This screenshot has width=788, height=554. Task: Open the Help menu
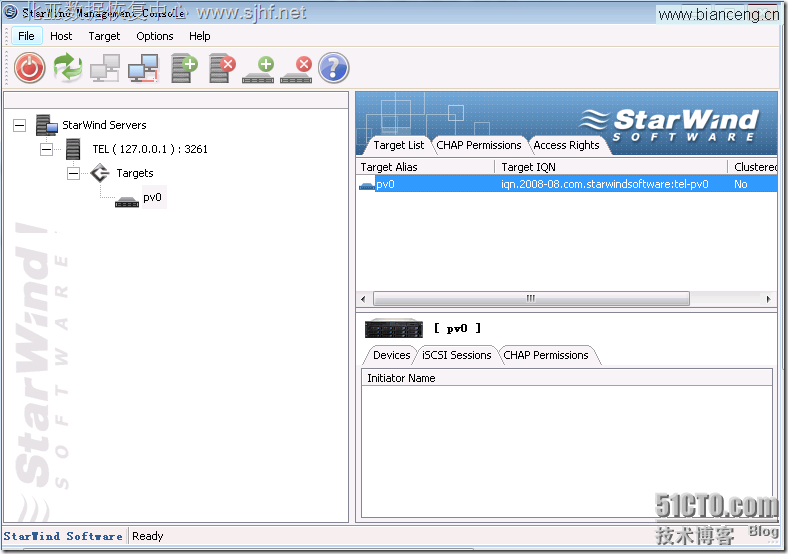coord(200,36)
